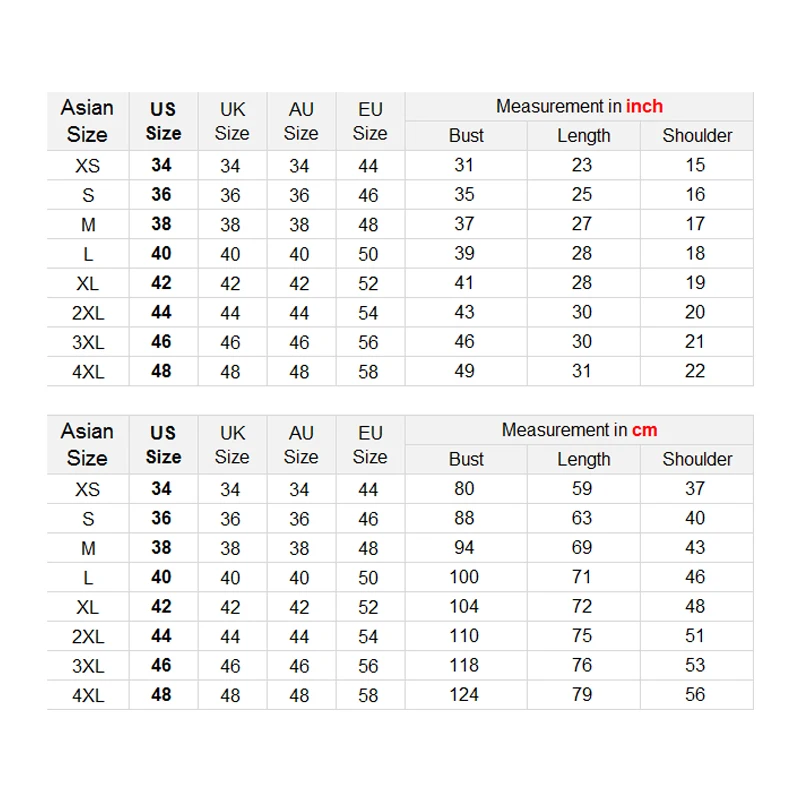This screenshot has width=800, height=800.
Task: Select the bold 'US Size' header in top table
Action: pos(163,121)
